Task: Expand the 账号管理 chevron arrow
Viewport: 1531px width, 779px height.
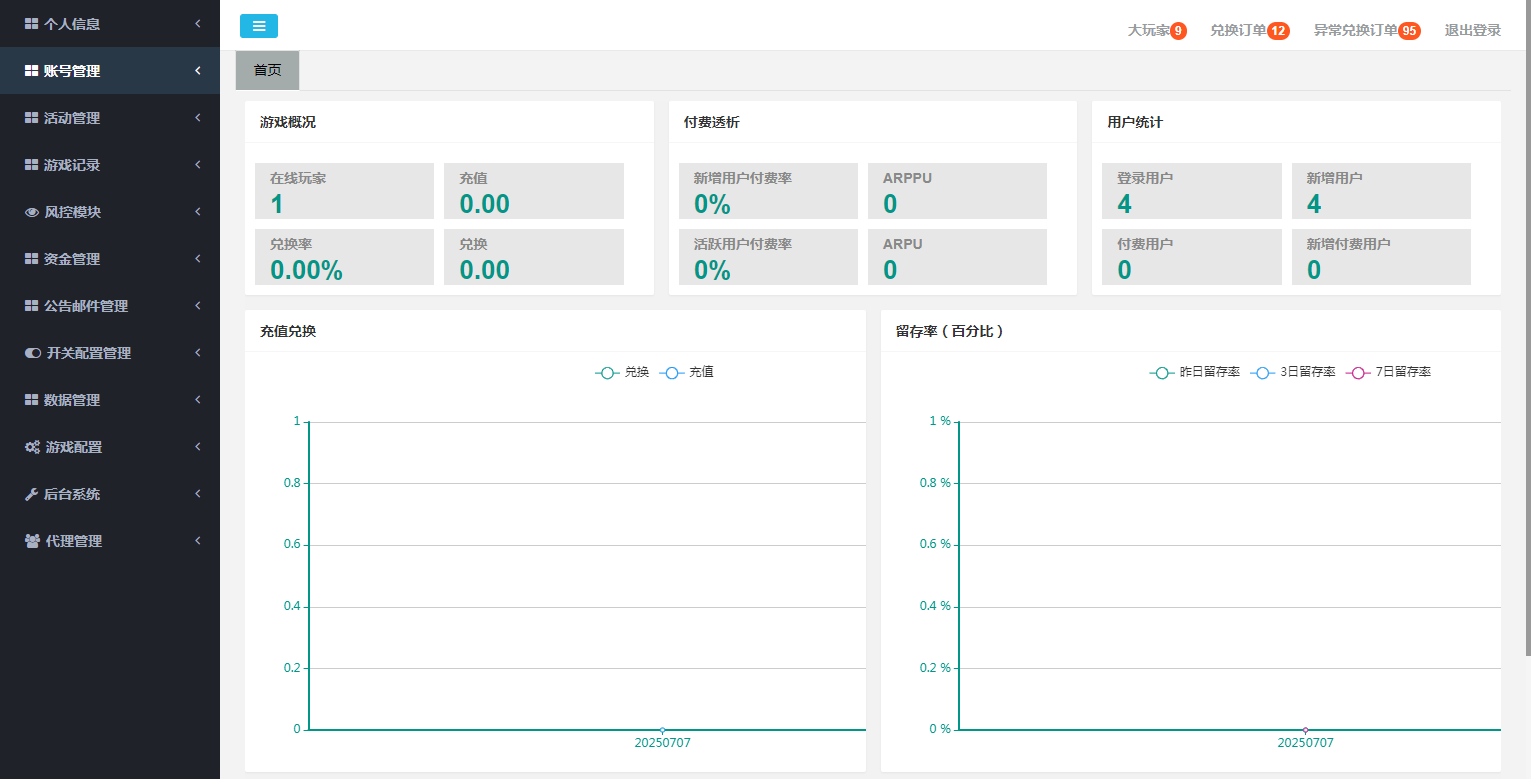Action: point(198,71)
